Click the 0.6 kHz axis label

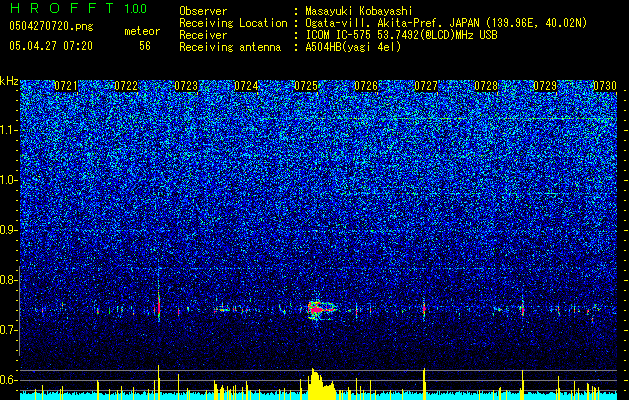(x=8, y=380)
